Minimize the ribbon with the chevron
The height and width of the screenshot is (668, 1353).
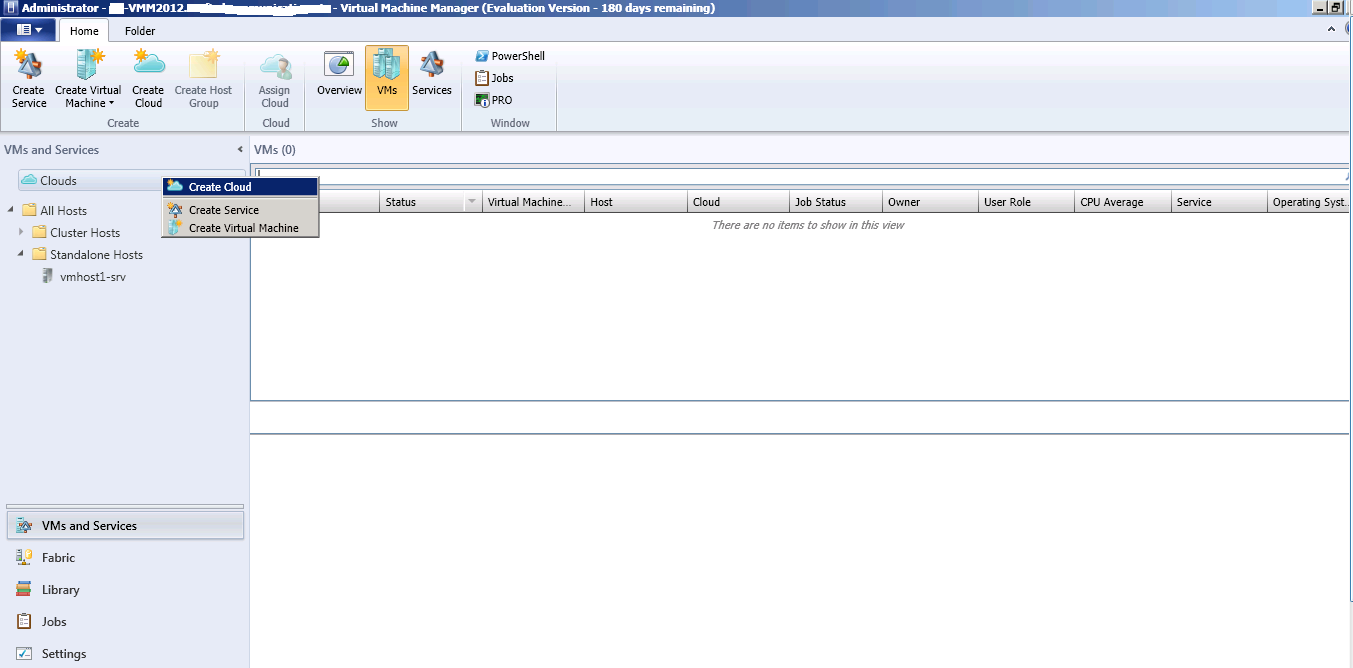click(x=1329, y=29)
